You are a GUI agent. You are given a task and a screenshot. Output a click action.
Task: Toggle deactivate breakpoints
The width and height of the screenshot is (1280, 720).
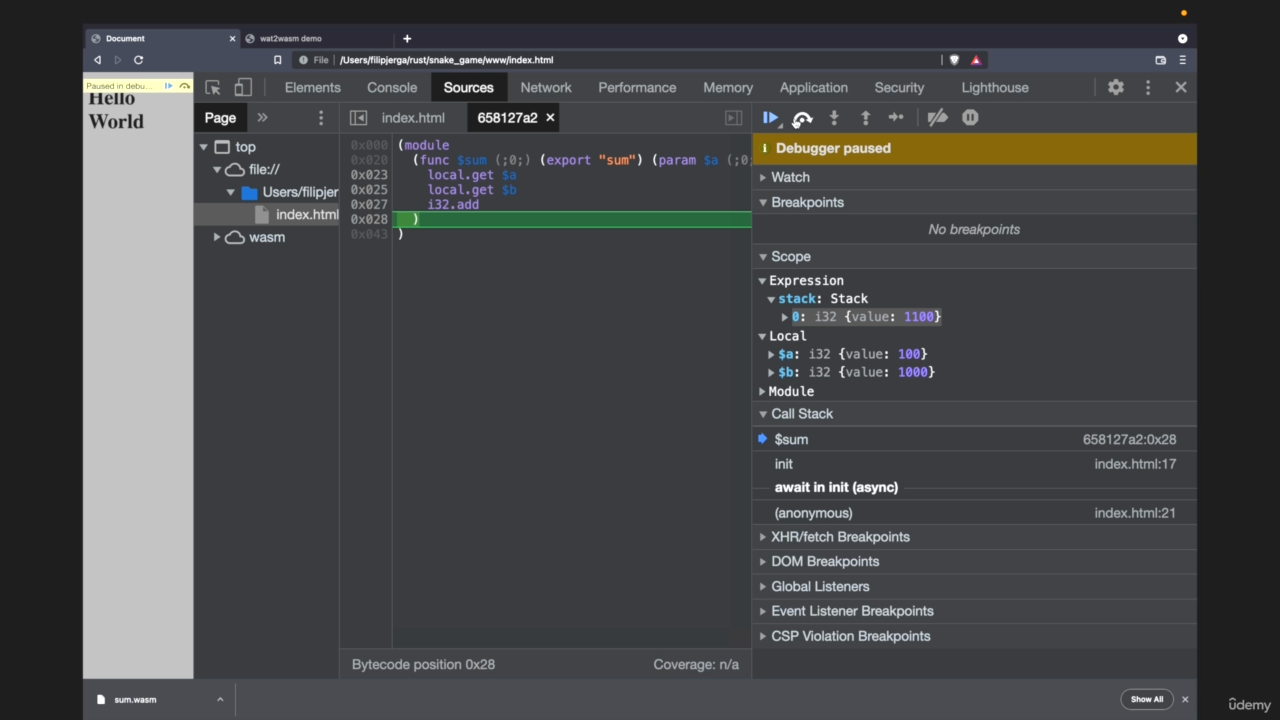(x=937, y=118)
